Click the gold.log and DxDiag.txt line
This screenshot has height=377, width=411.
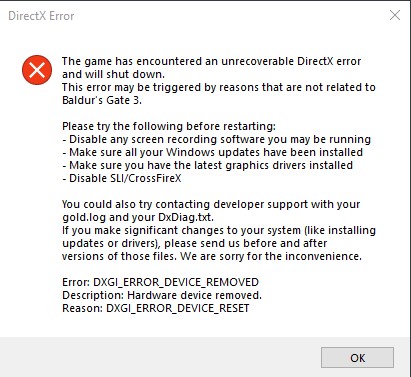click(x=138, y=217)
